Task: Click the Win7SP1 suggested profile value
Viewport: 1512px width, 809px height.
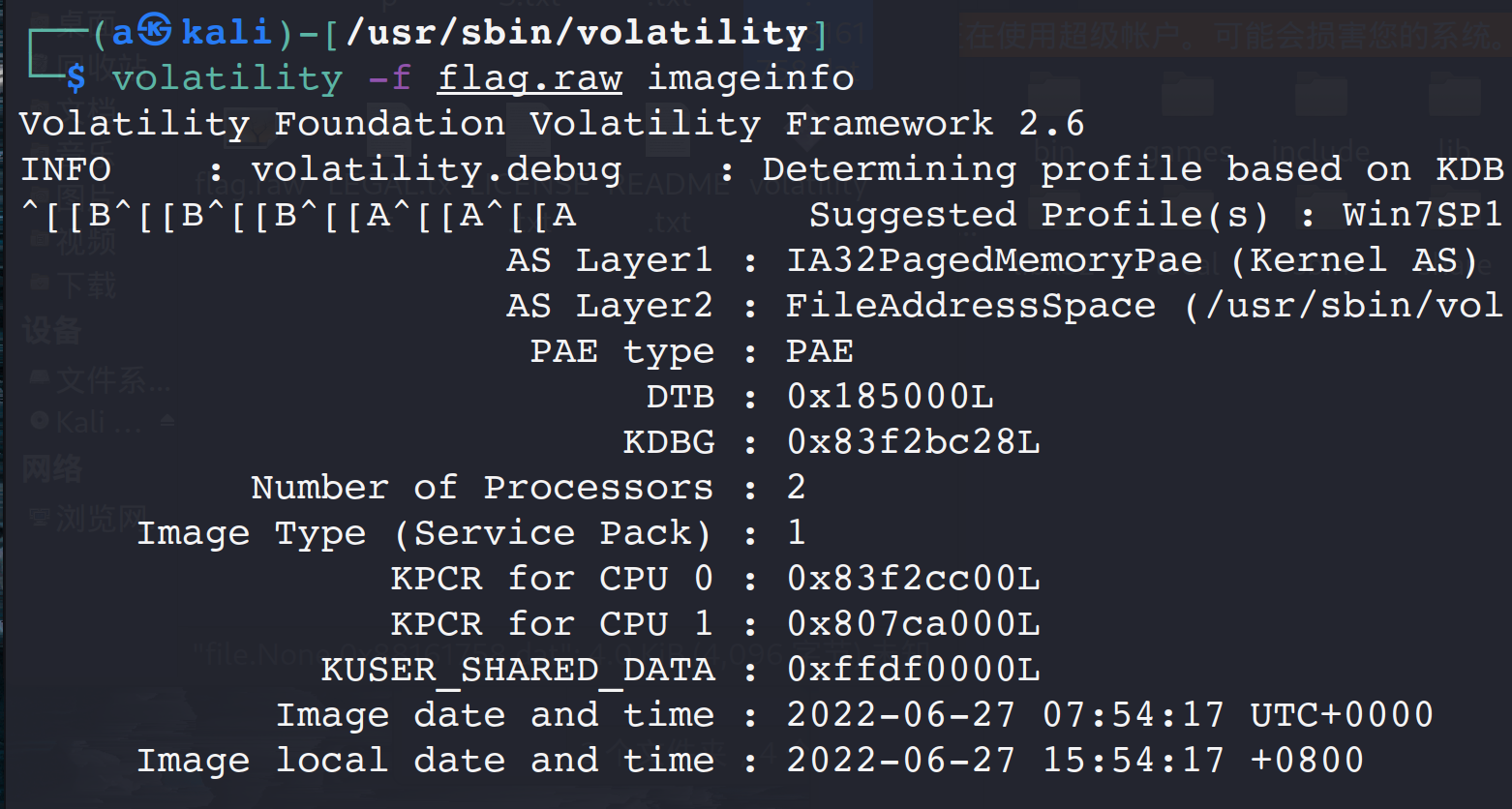Action: point(1421,215)
